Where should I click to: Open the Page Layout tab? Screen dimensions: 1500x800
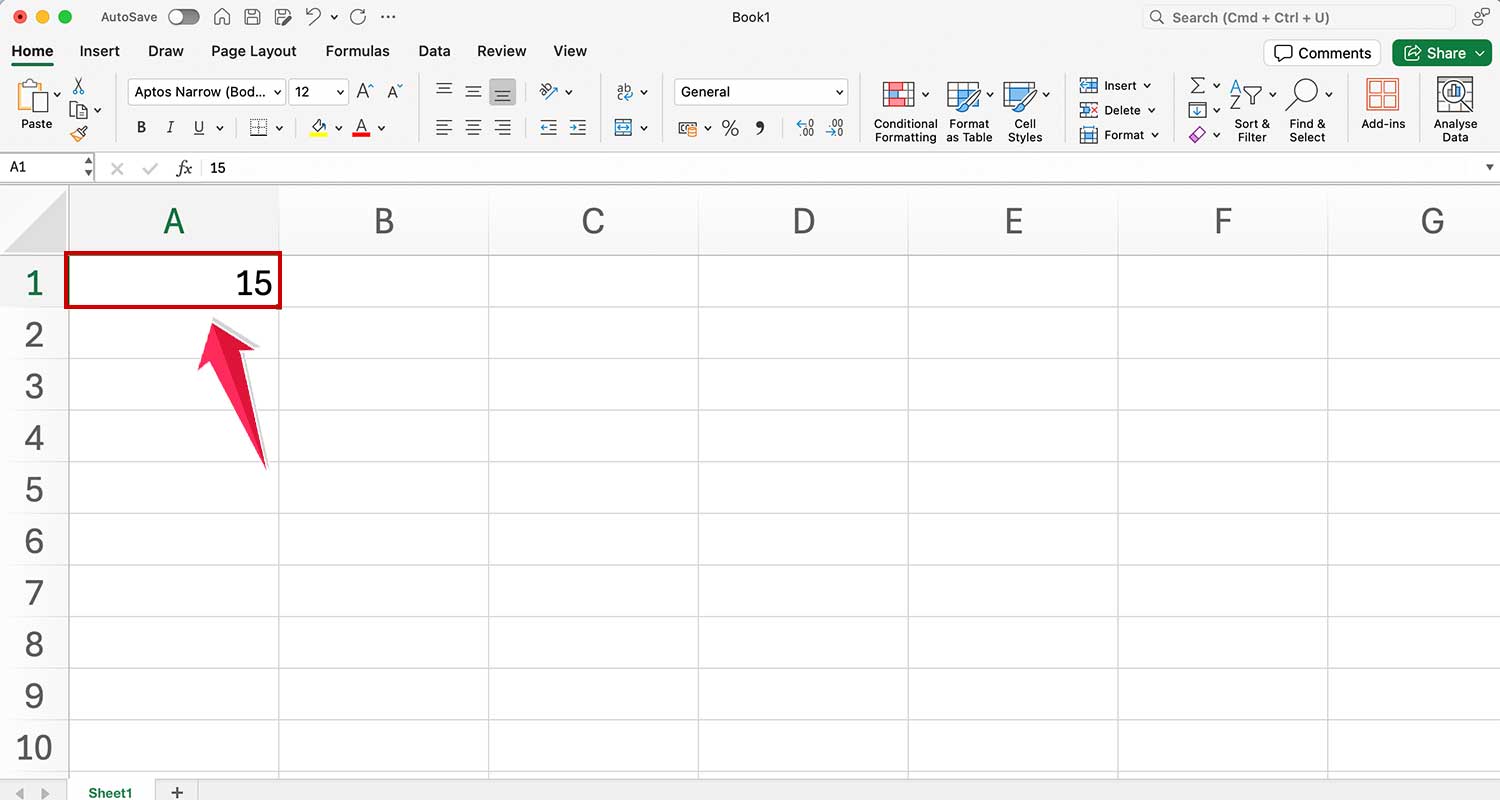pyautogui.click(x=253, y=51)
